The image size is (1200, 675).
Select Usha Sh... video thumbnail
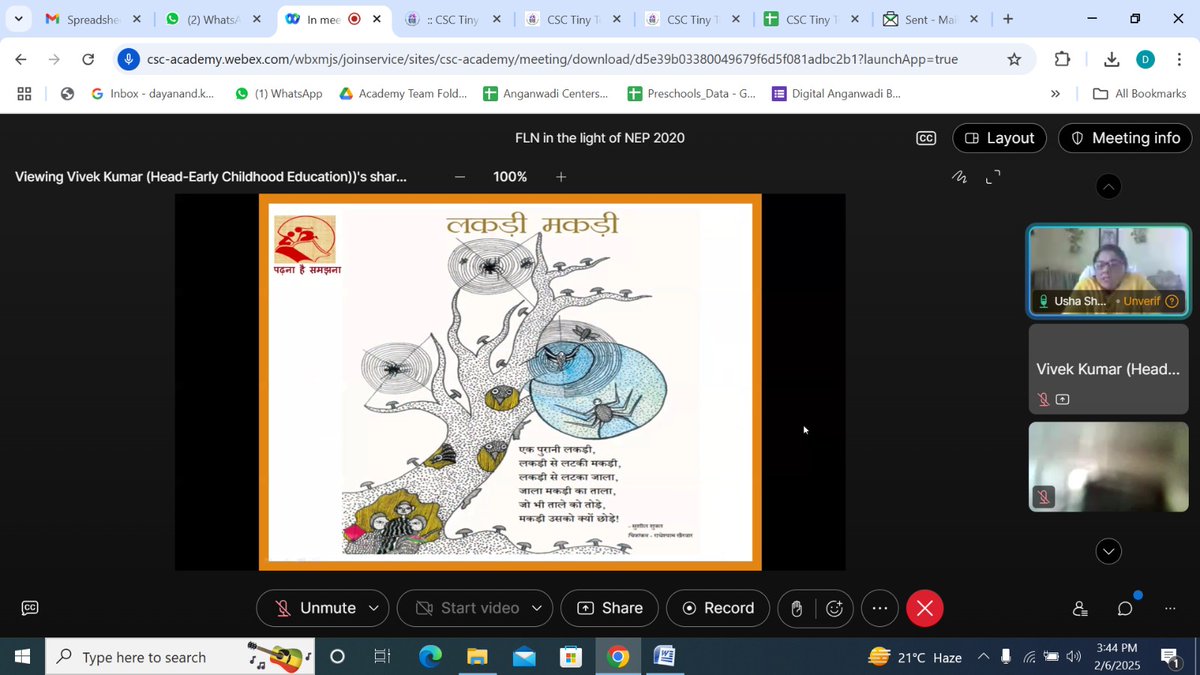pos(1109,270)
